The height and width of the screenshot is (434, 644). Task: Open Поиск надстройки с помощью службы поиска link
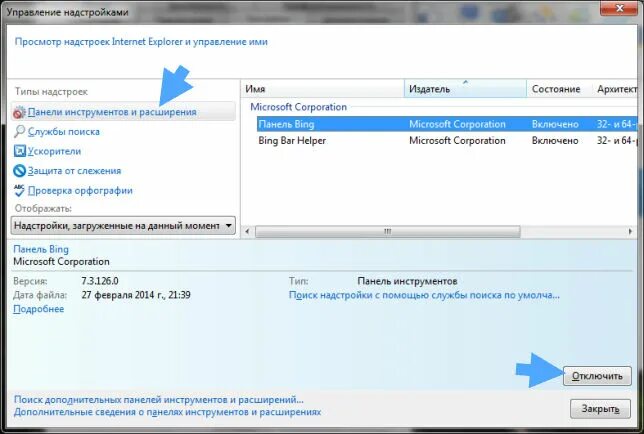[x=424, y=295]
